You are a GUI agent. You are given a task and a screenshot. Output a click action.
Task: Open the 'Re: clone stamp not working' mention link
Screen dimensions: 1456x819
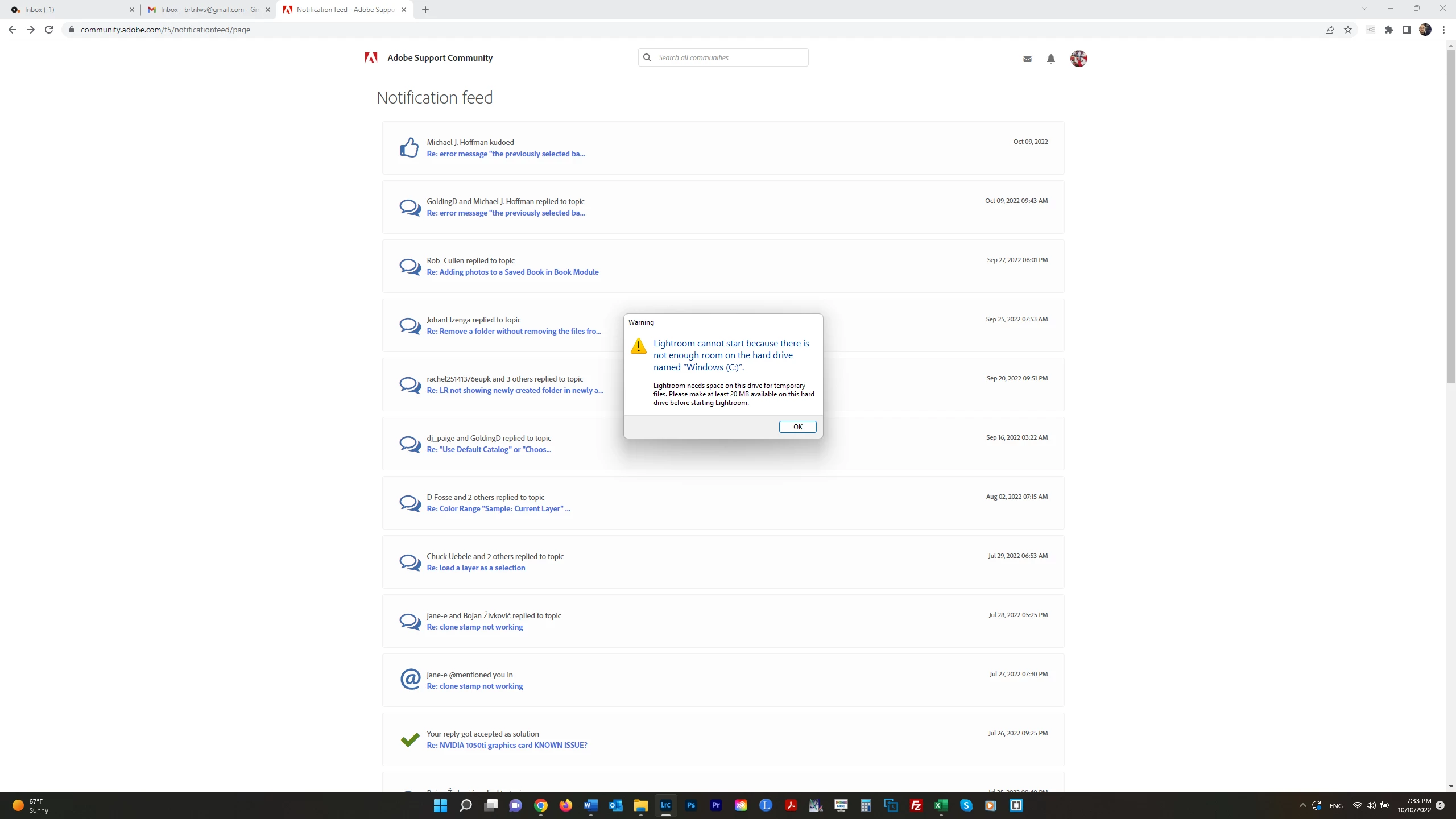(474, 686)
